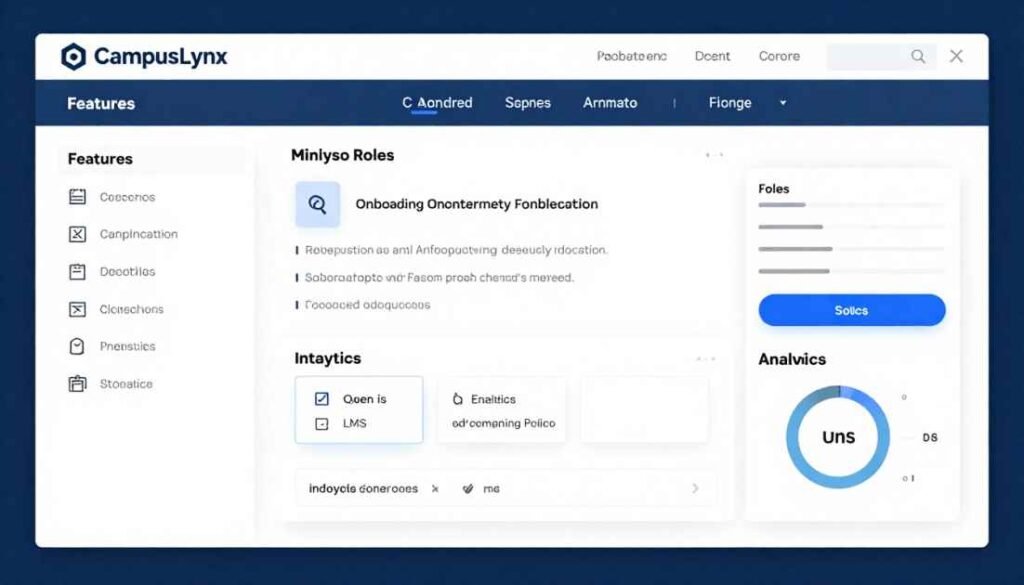Viewport: 1024px width, 585px height.
Task: Open the Minlyso Roles three-dot menu
Action: 713,156
